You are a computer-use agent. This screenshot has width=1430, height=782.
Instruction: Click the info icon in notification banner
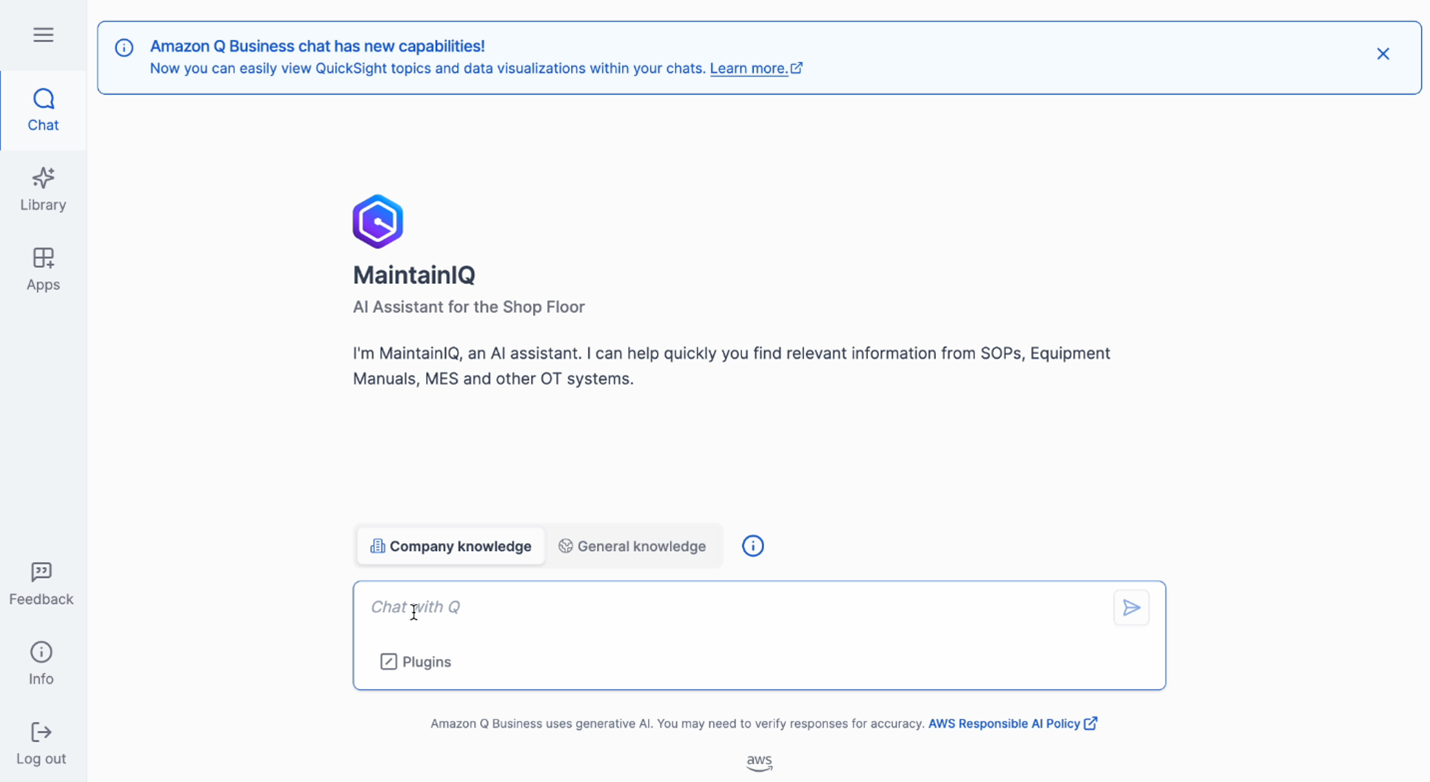click(124, 48)
